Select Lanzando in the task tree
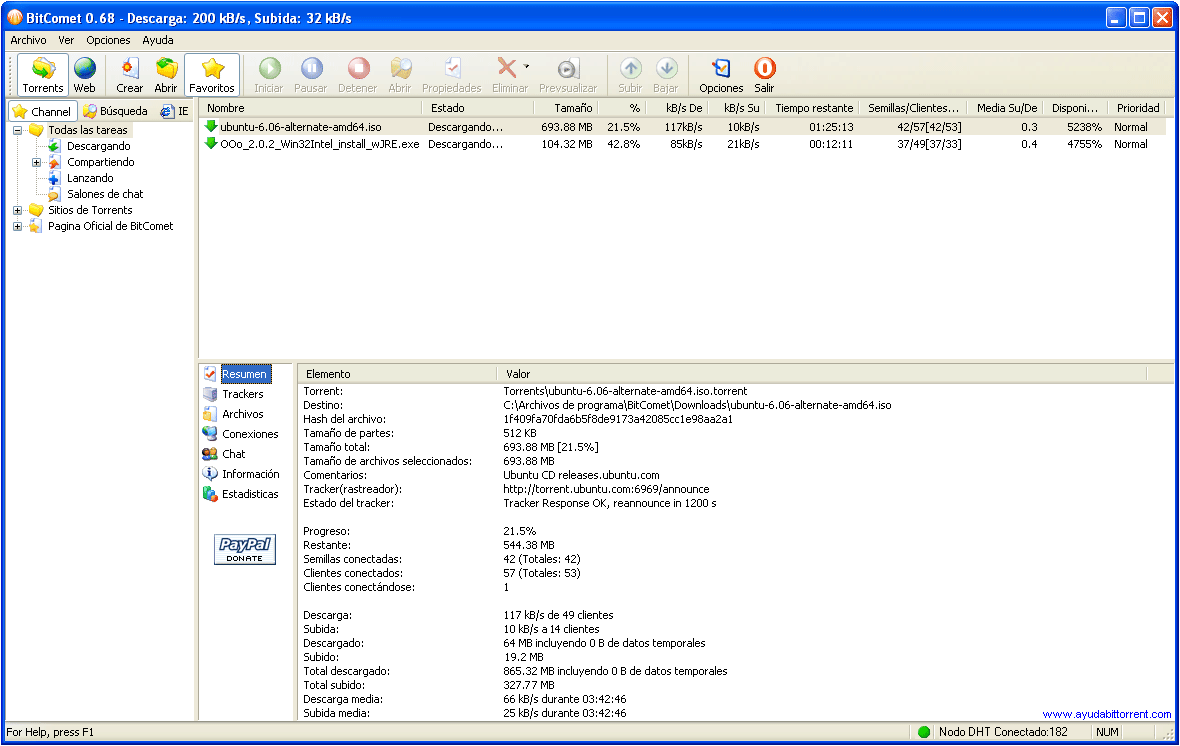Image resolution: width=1180 pixels, height=746 pixels. click(90, 178)
